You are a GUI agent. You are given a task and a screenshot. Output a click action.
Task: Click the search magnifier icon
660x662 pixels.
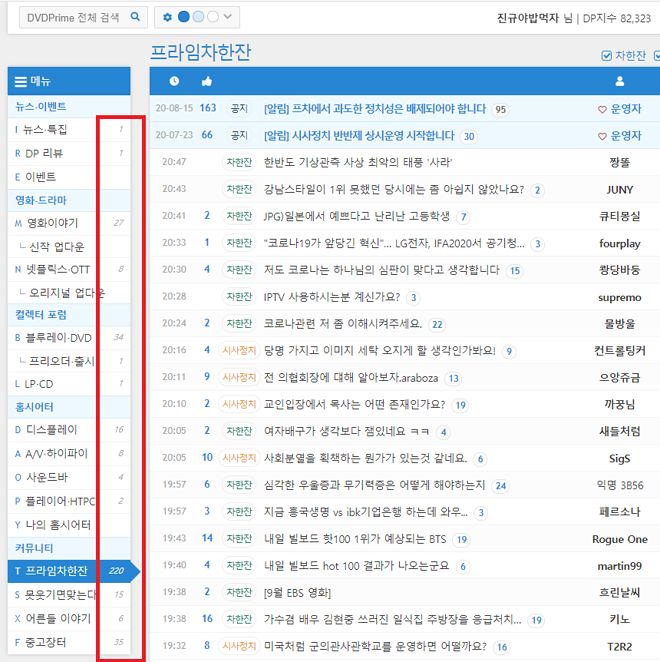135,16
